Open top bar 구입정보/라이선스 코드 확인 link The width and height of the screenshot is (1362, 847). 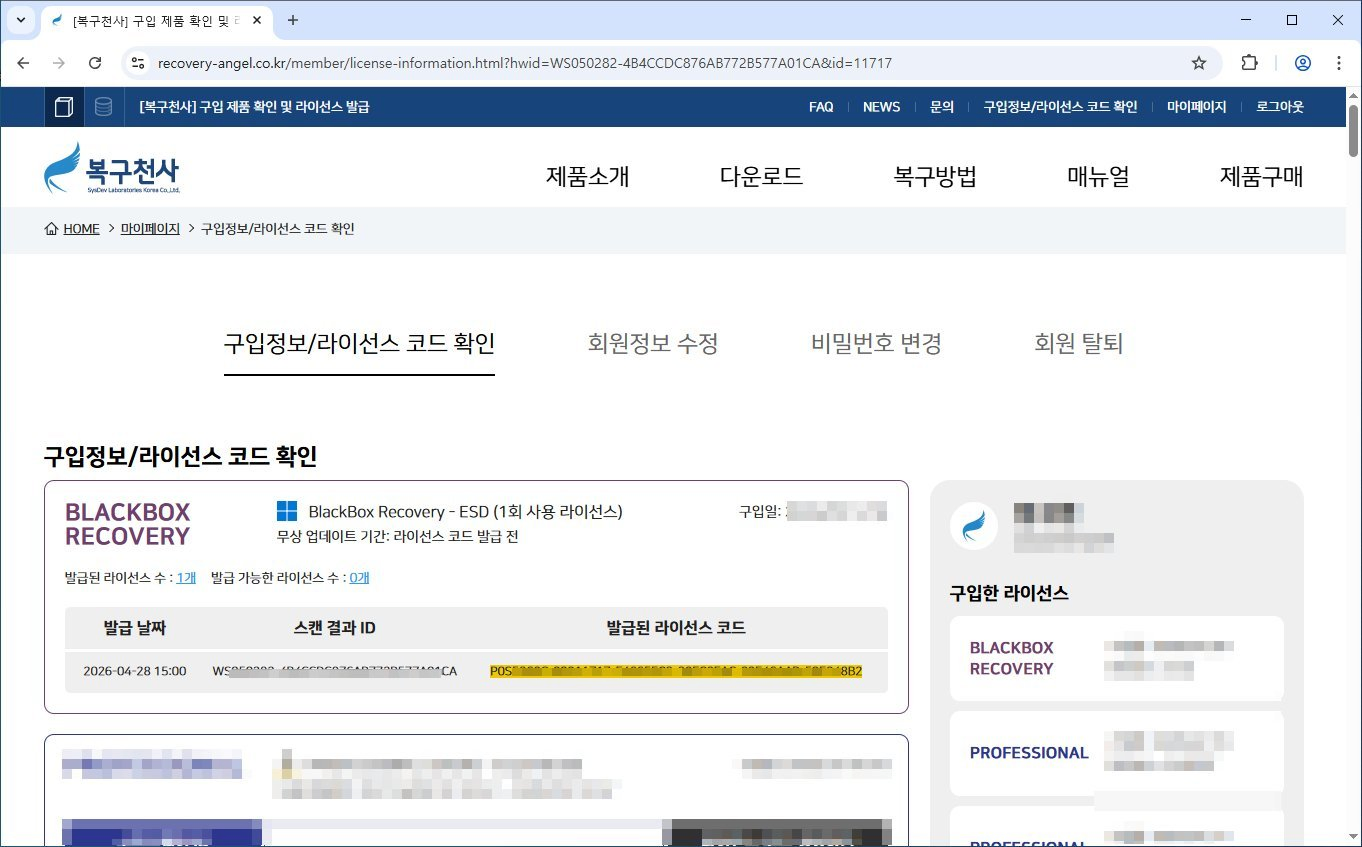1061,107
